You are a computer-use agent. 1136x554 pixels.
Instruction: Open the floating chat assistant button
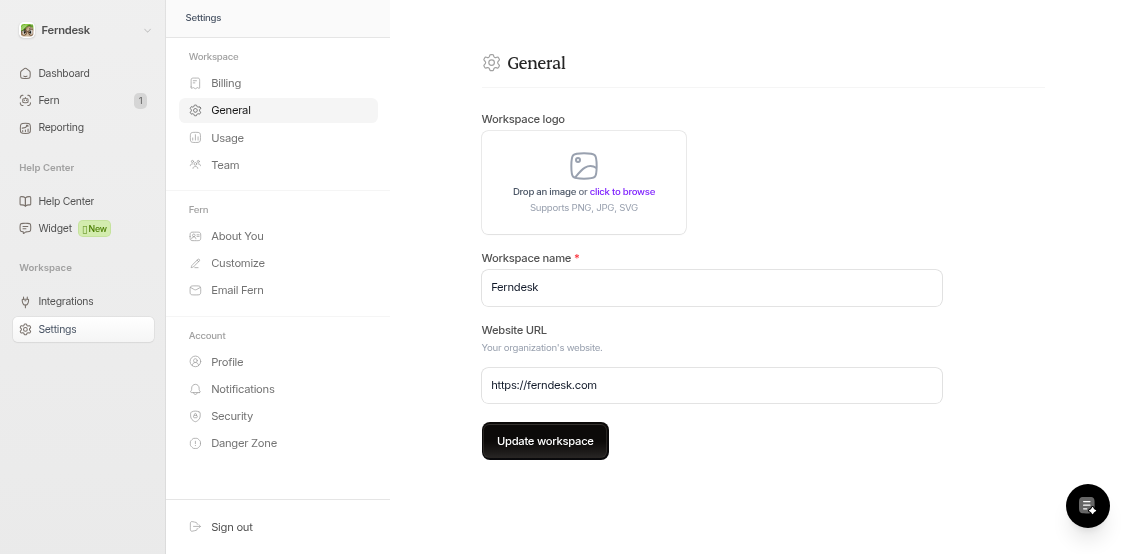[1087, 506]
